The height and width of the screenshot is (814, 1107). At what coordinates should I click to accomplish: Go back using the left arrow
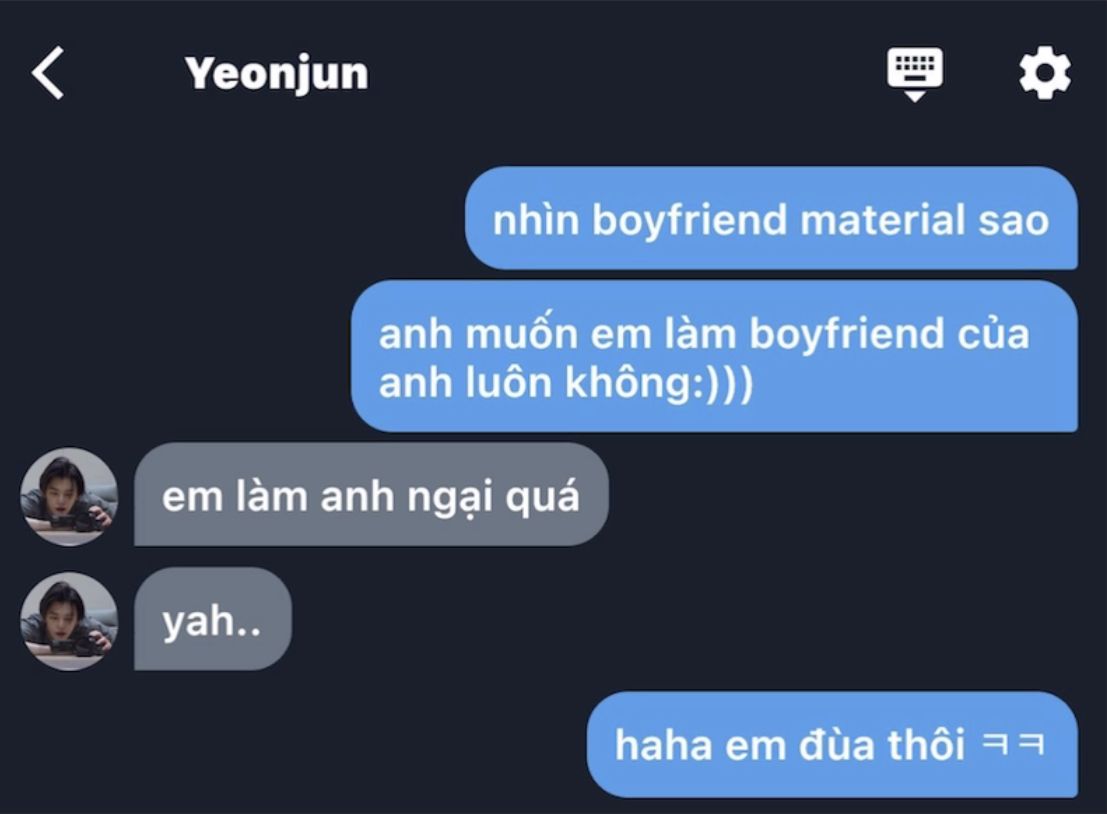point(48,73)
